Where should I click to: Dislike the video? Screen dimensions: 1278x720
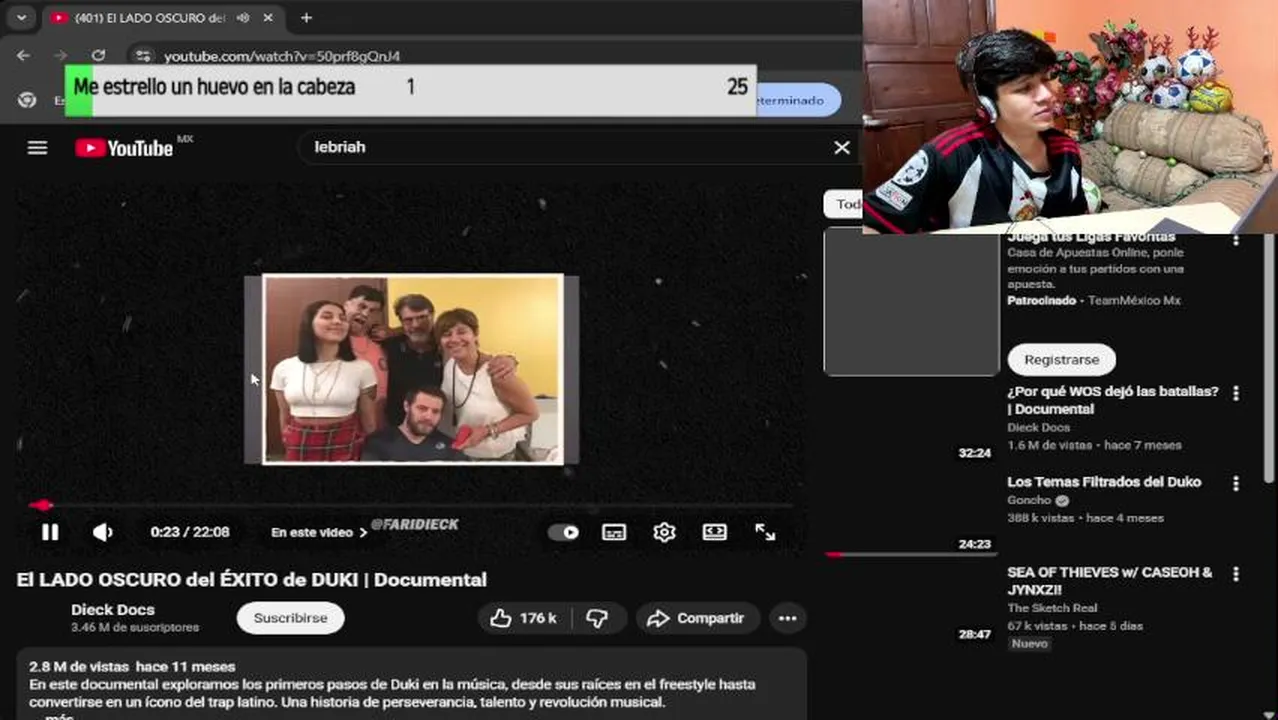click(597, 618)
